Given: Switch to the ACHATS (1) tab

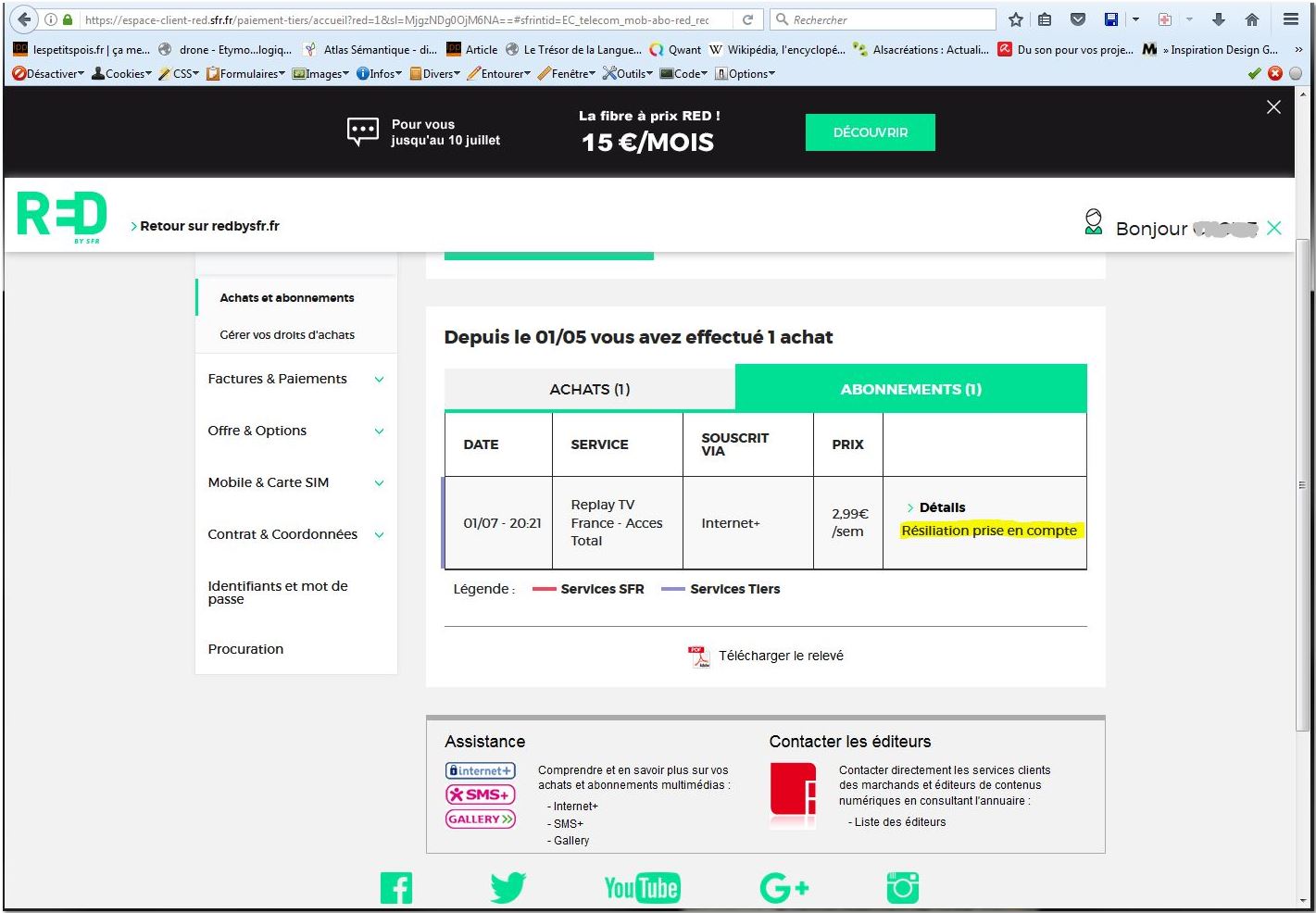Looking at the screenshot, I should 590,389.
